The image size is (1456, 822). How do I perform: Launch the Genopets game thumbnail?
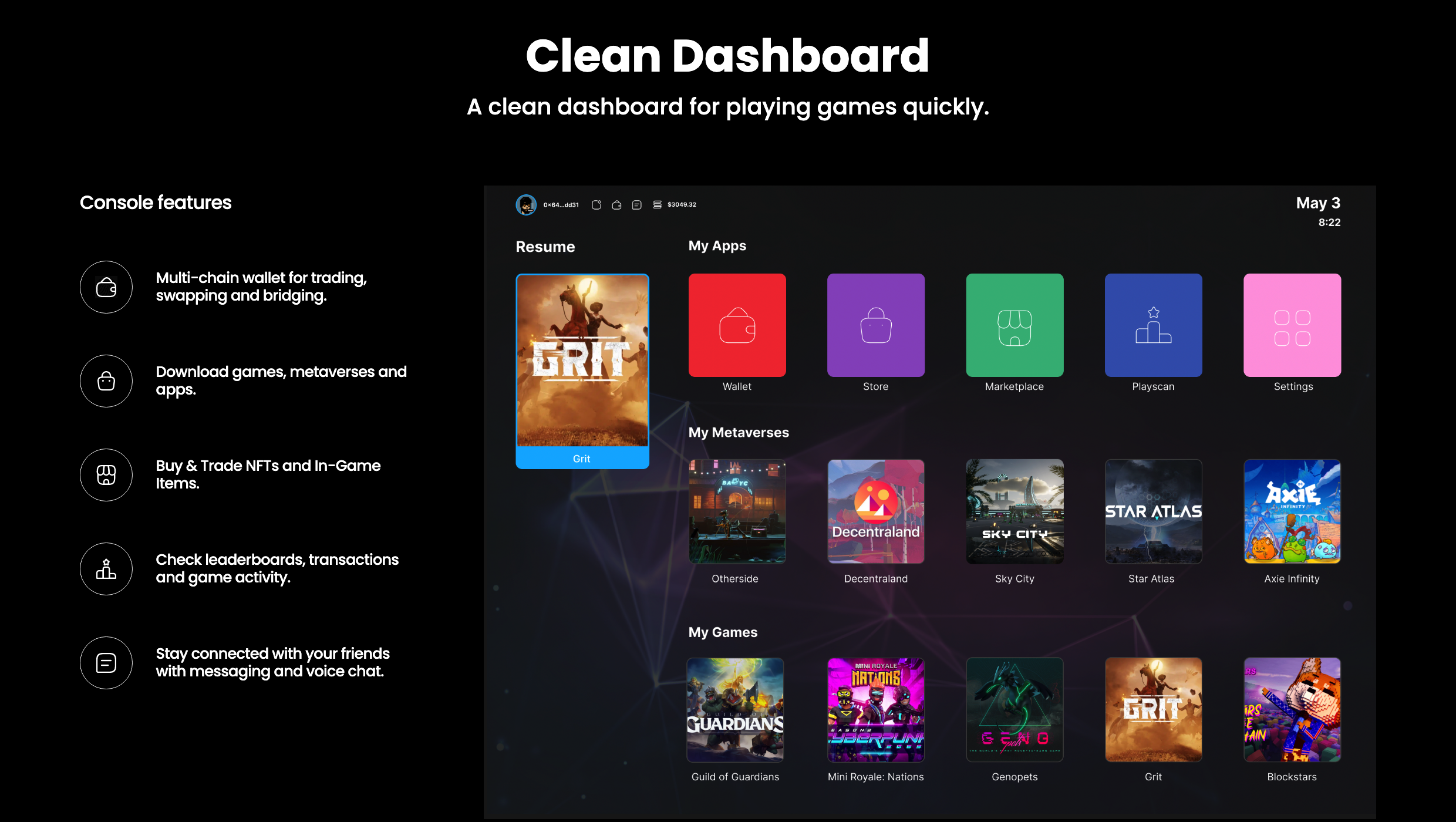(1015, 710)
